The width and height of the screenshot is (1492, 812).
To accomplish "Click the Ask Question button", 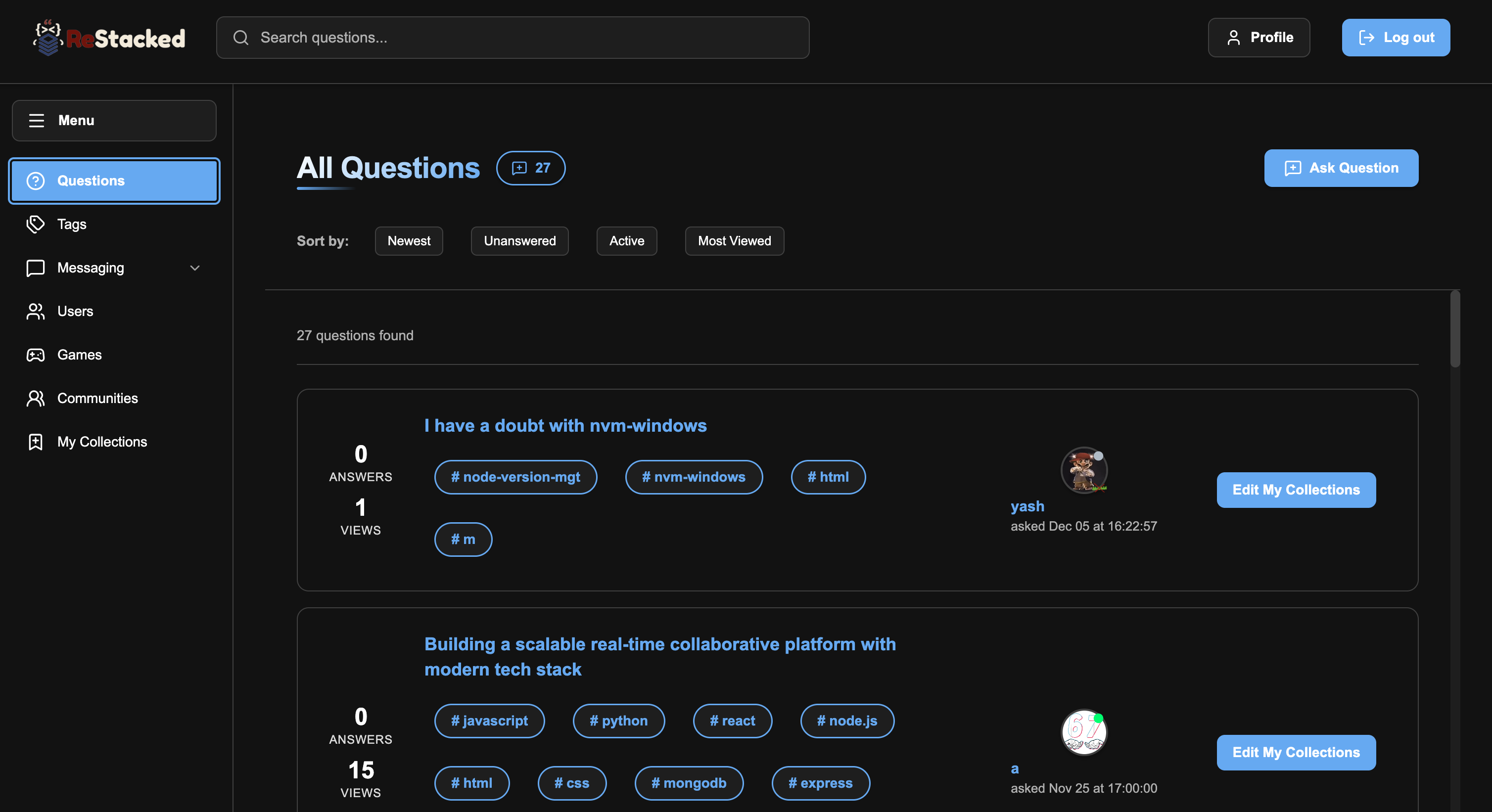I will (x=1341, y=168).
